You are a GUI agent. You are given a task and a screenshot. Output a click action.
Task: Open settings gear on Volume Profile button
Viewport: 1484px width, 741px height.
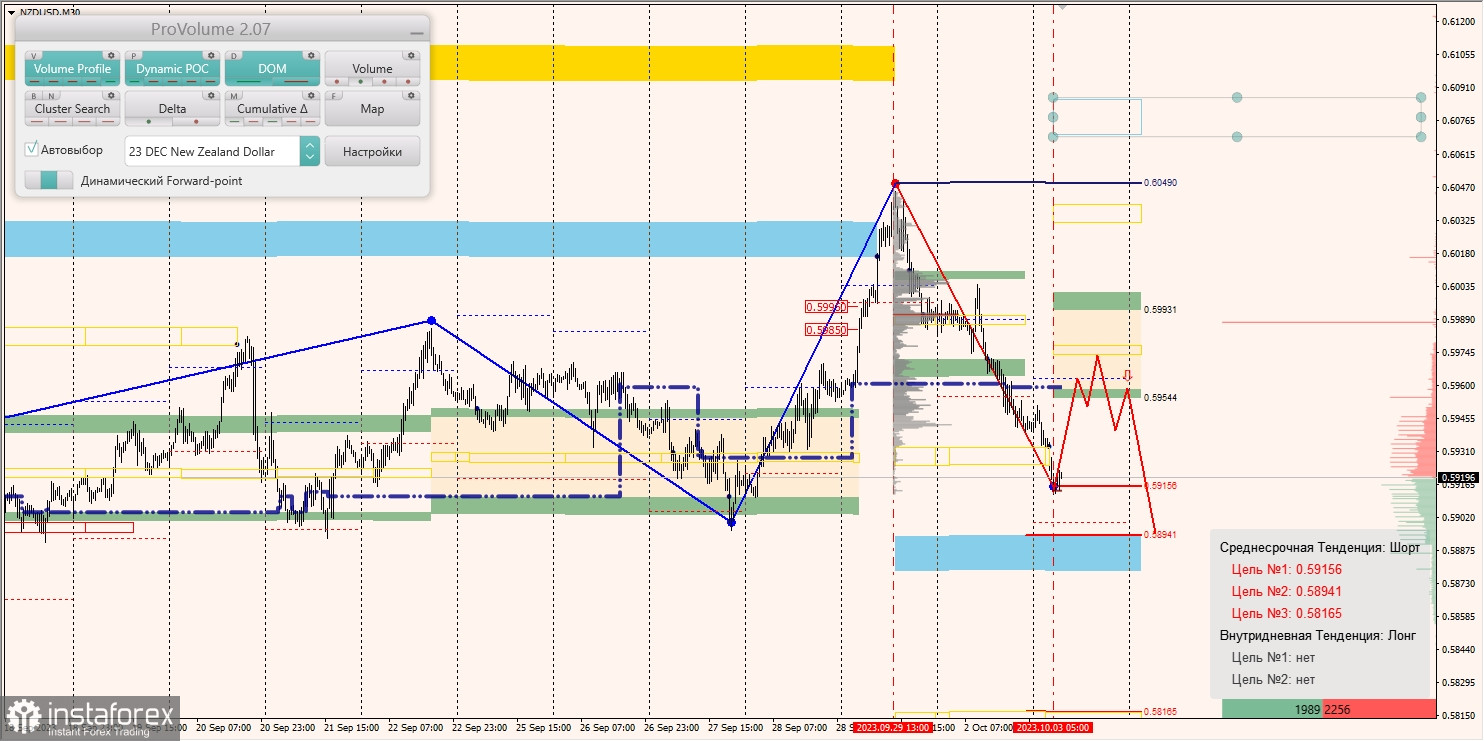click(111, 56)
